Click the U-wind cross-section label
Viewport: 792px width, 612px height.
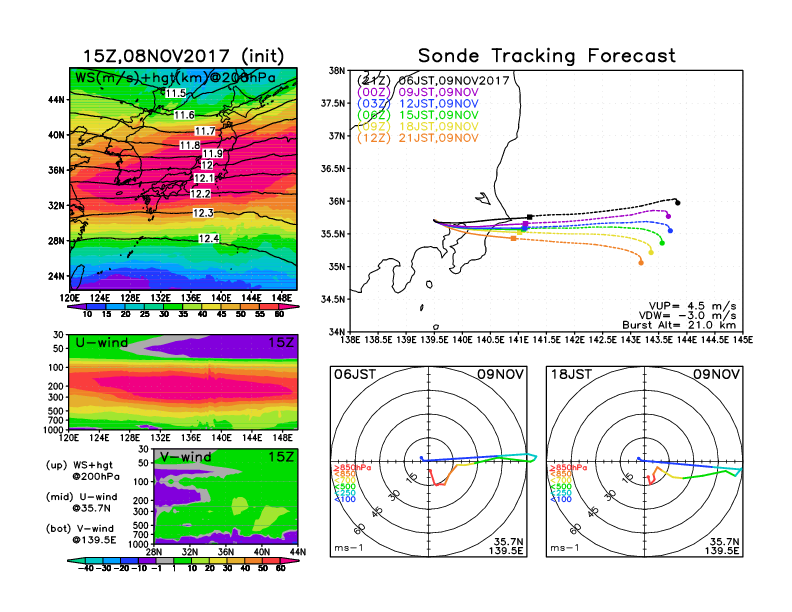click(x=102, y=342)
